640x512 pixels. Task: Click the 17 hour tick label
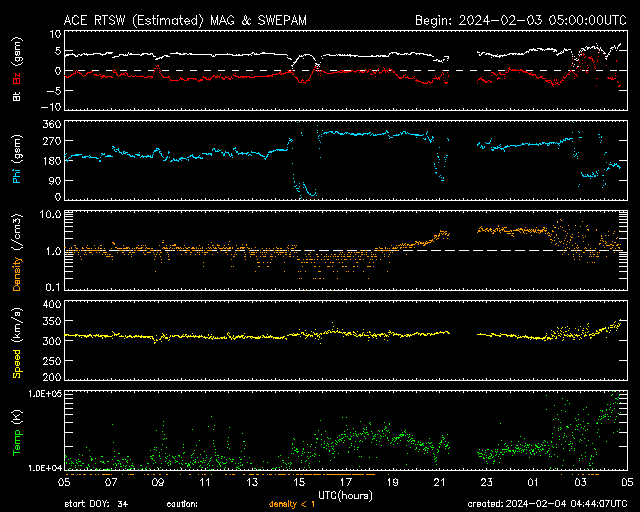coord(347,482)
